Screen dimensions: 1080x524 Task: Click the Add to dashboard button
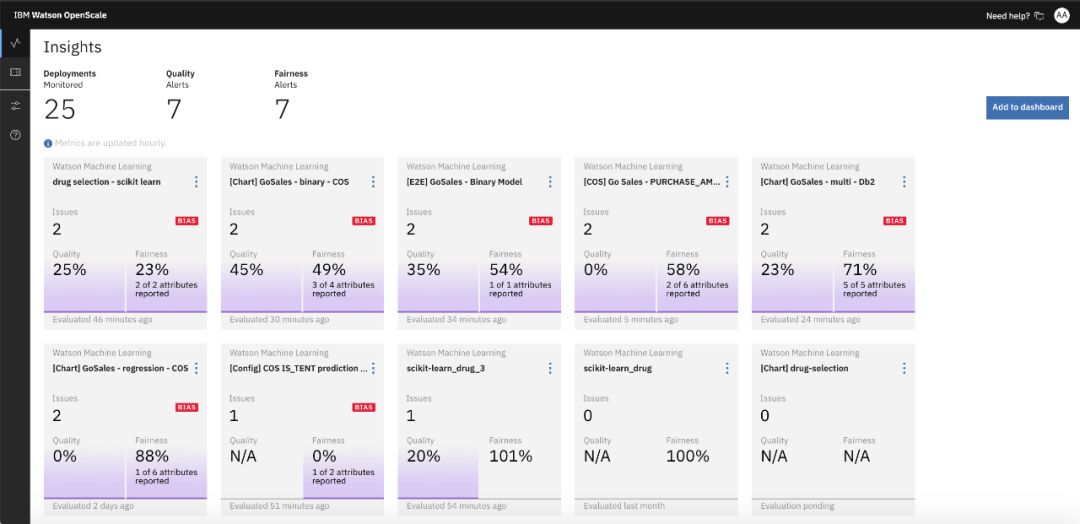coord(1027,108)
